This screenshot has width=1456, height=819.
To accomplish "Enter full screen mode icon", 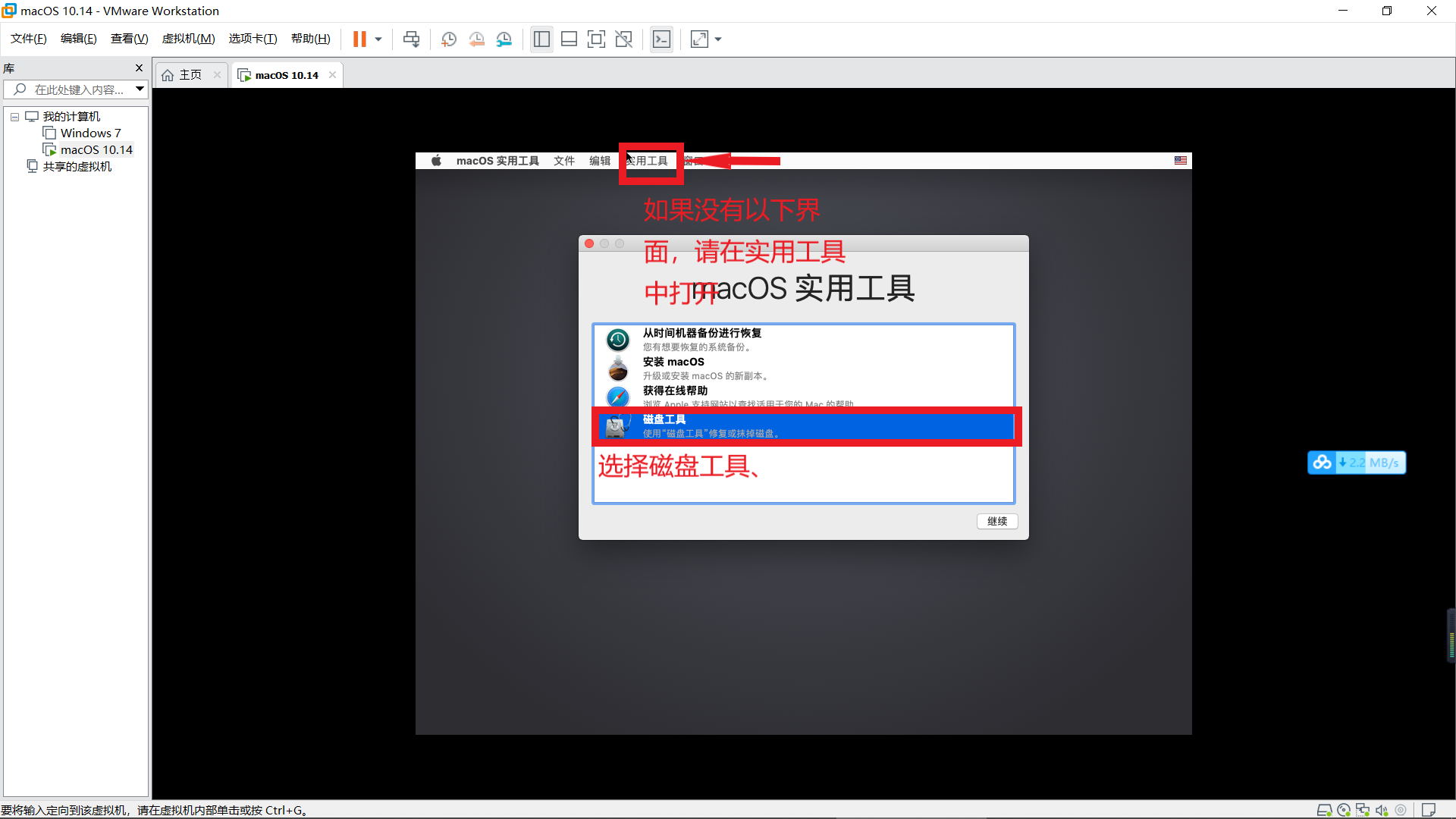I will [596, 39].
